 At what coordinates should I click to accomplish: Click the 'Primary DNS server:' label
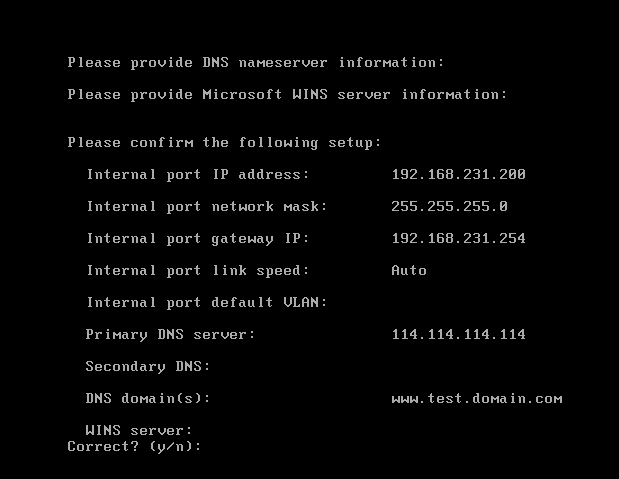170,335
